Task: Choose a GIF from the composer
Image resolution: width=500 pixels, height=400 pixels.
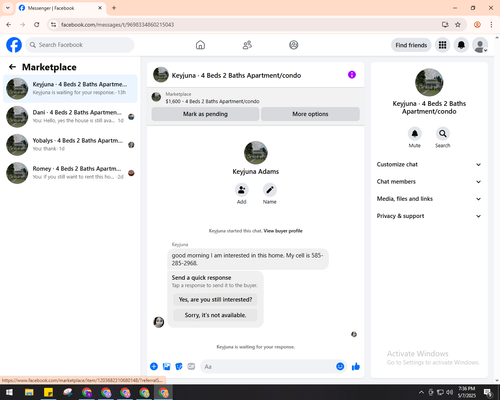Action: tap(191, 367)
